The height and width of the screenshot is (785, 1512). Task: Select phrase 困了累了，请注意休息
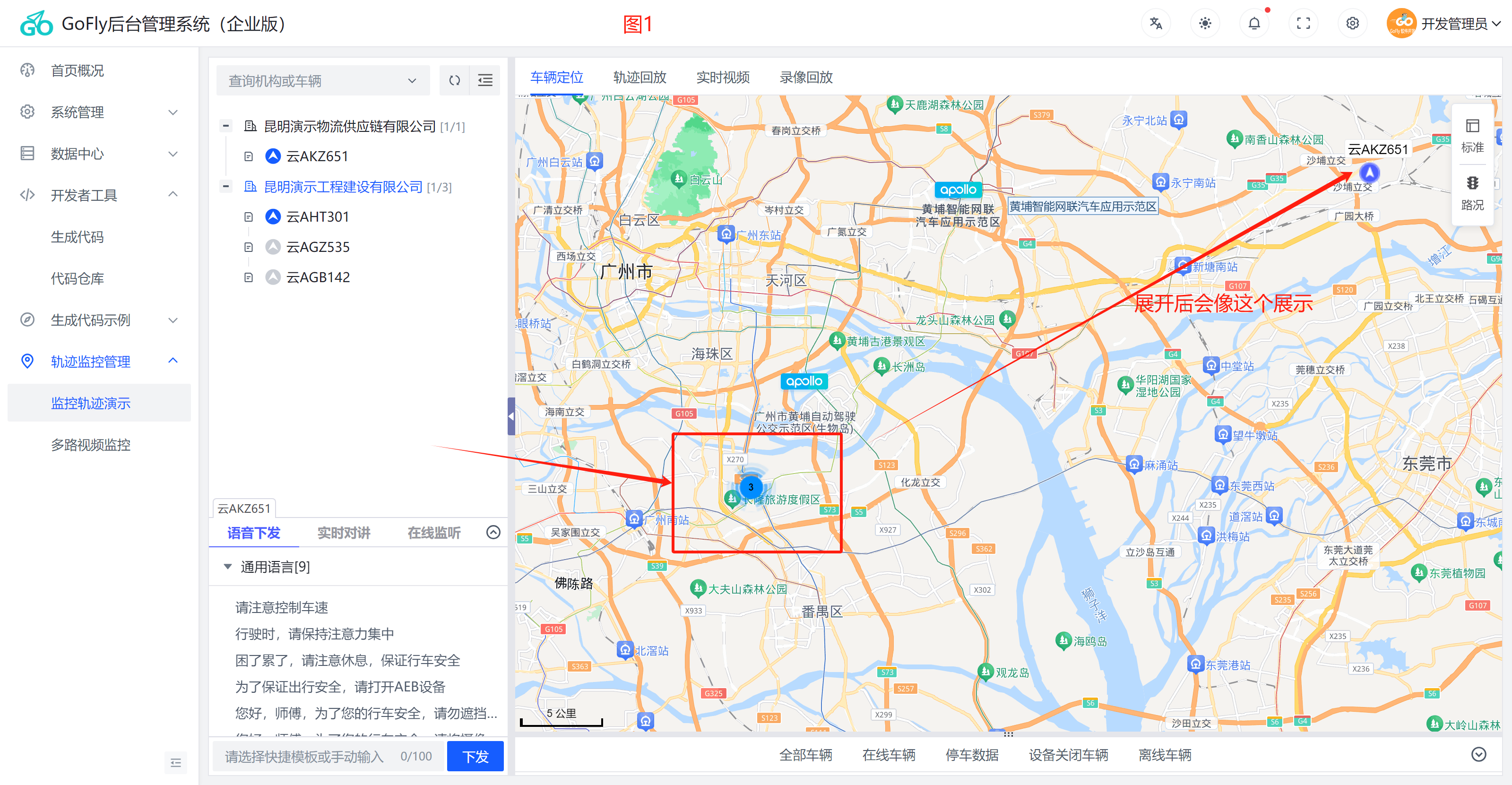(347, 660)
